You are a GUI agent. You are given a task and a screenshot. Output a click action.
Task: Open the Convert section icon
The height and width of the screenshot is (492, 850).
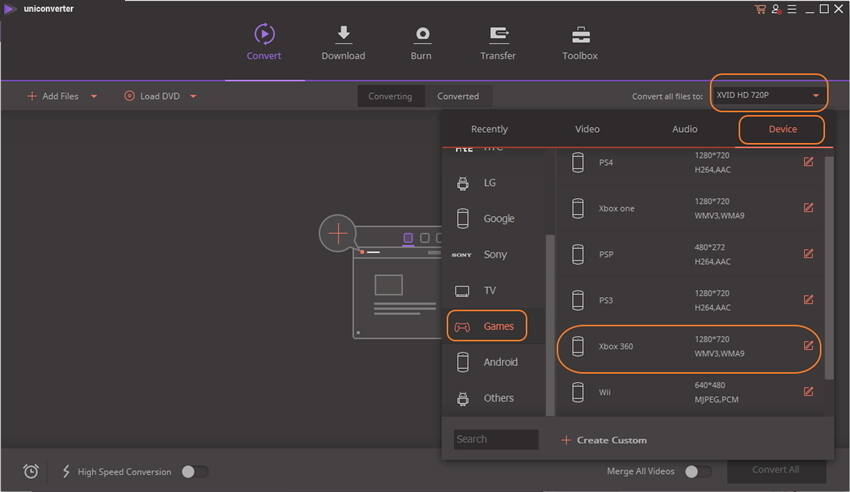pyautogui.click(x=264, y=34)
